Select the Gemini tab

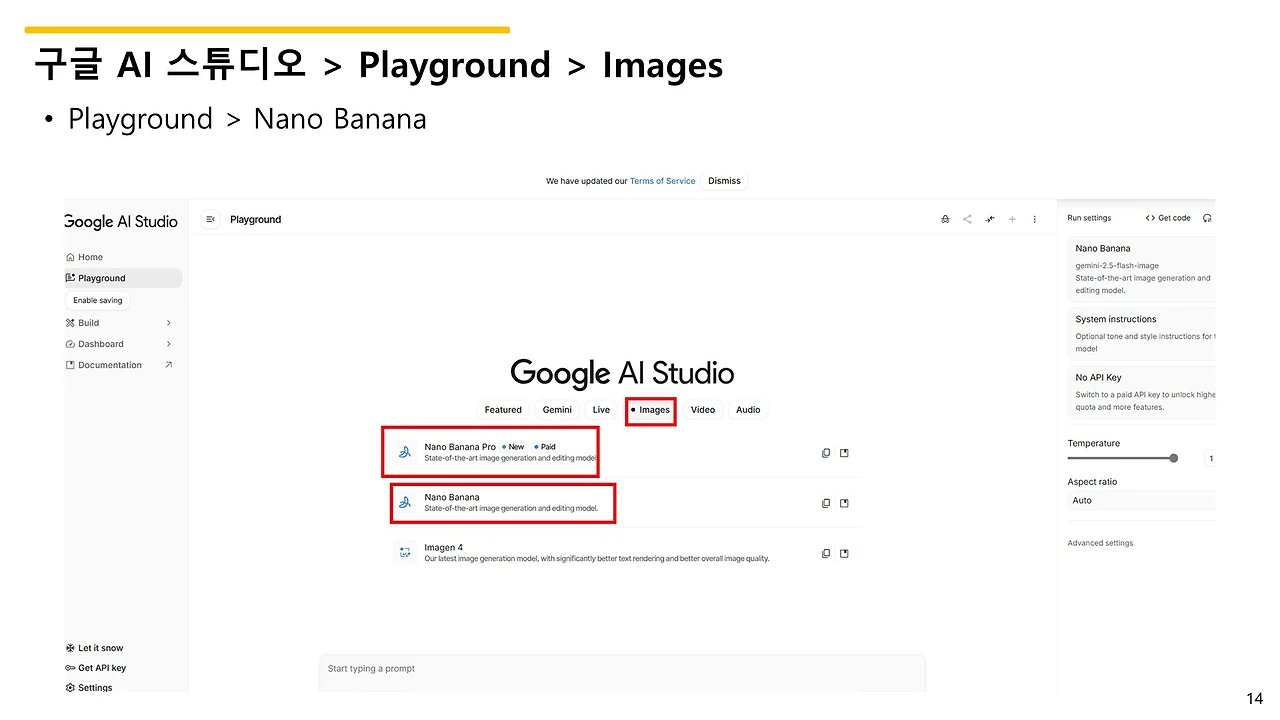557,410
